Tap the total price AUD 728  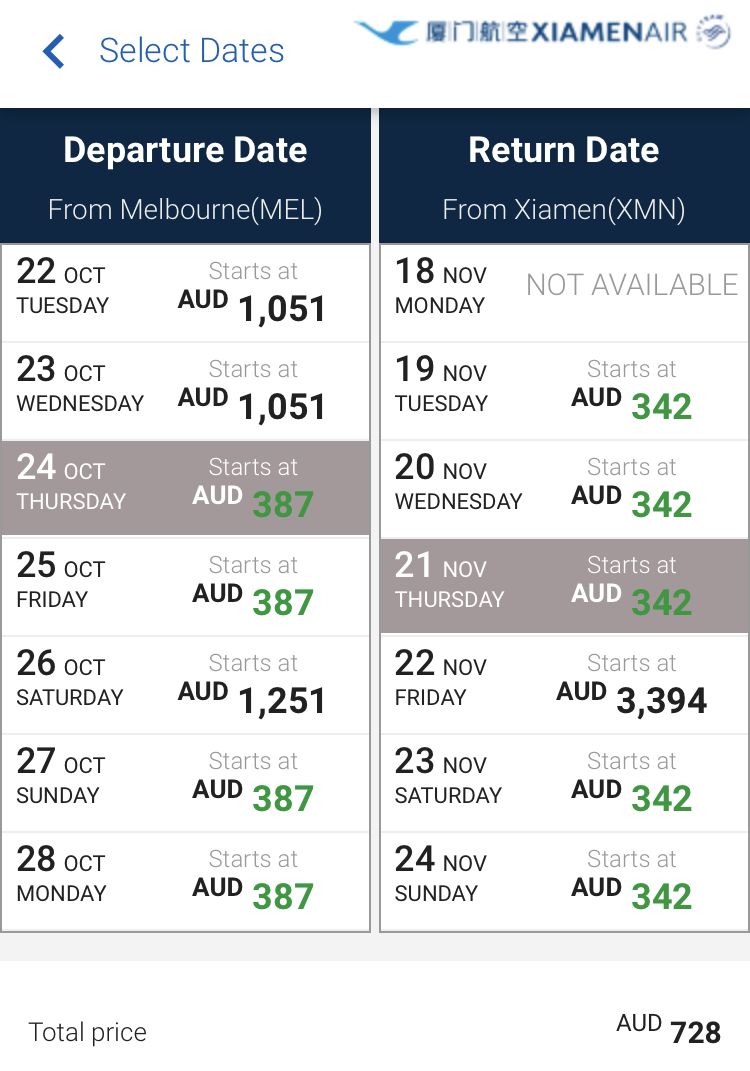pos(668,1030)
